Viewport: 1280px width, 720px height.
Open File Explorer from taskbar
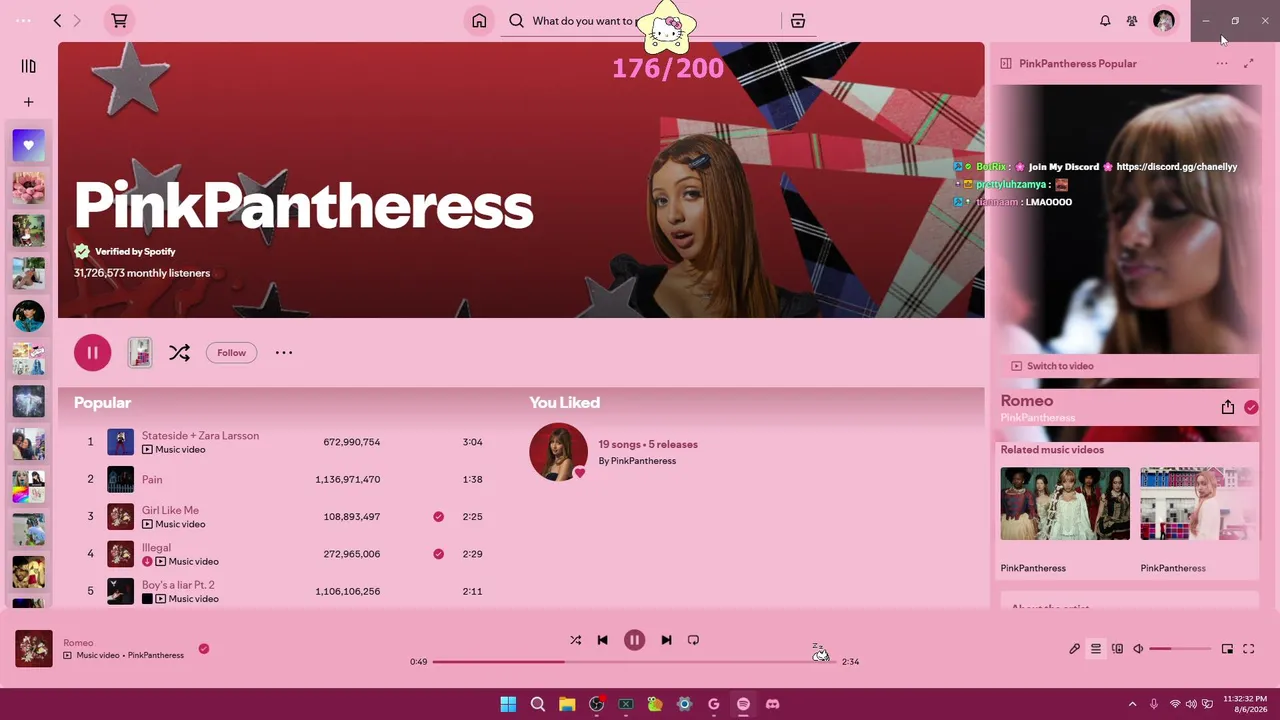(x=567, y=704)
